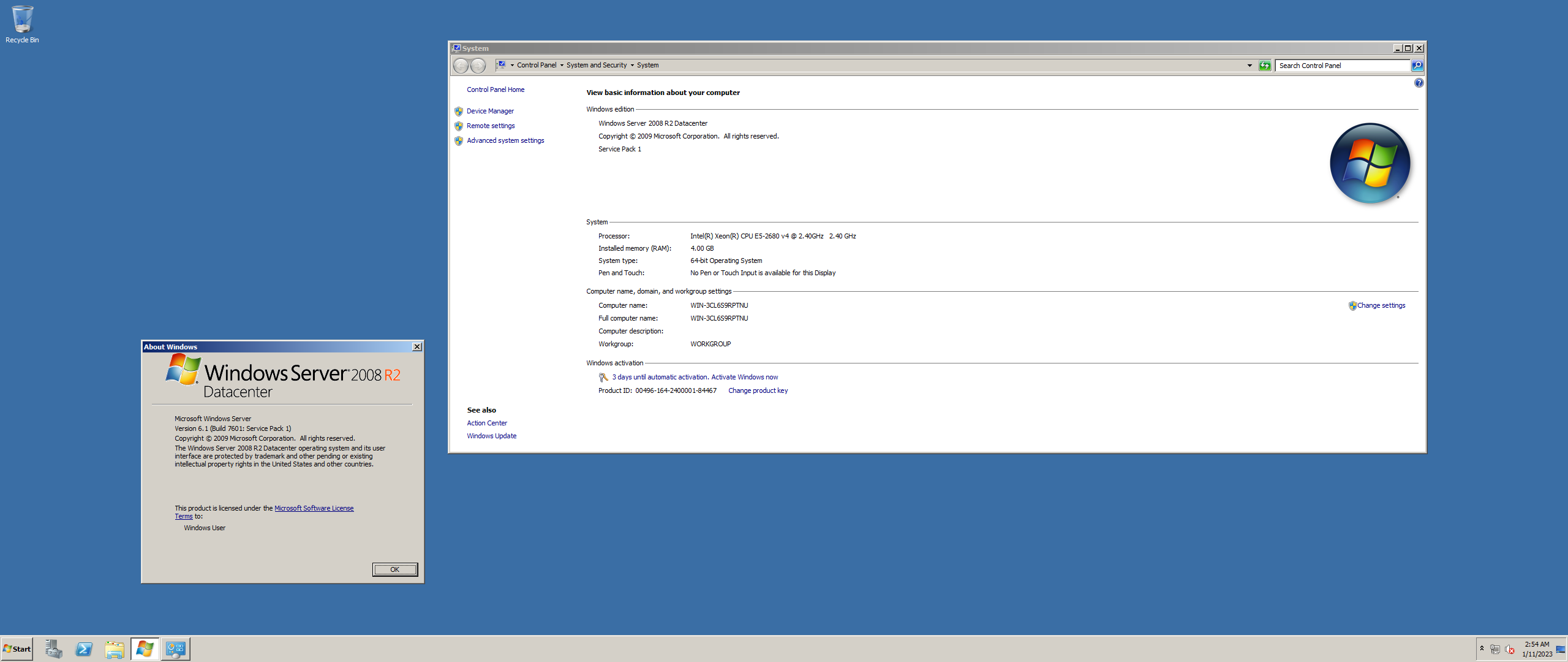Click 'Version 6.1 (Build 7601: Service Pack 1)' text
This screenshot has height=662, width=1568.
click(233, 428)
